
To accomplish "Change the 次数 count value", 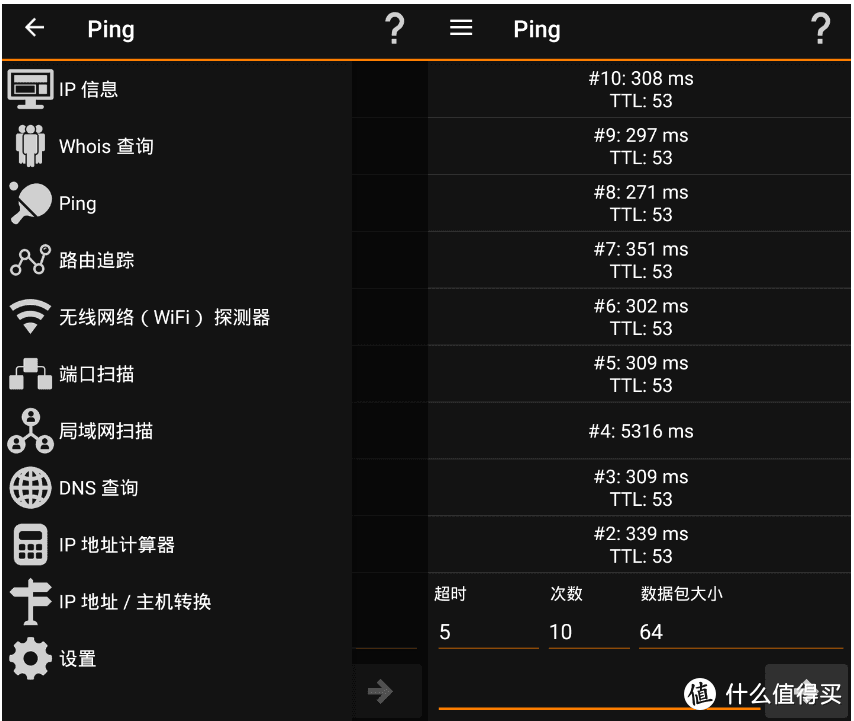I will [589, 632].
